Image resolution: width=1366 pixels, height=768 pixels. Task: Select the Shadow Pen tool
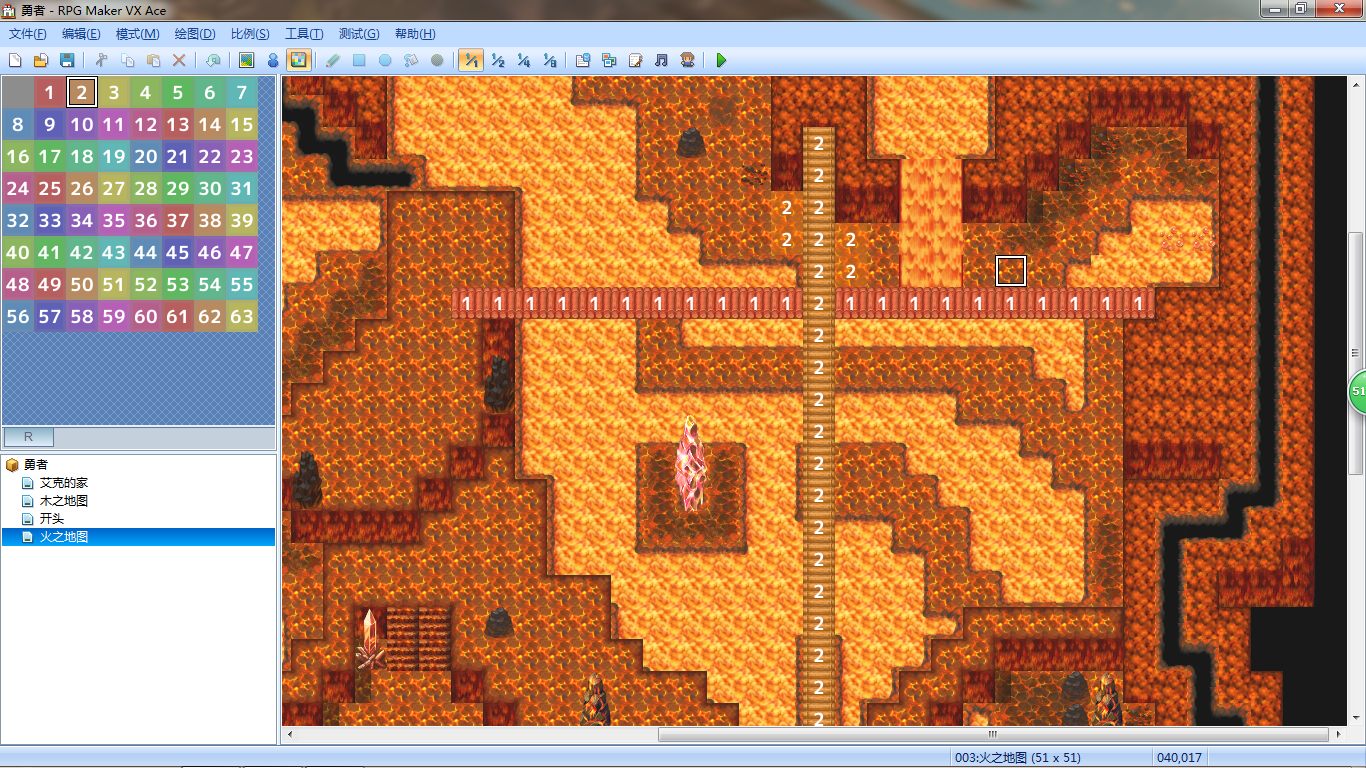(x=437, y=60)
